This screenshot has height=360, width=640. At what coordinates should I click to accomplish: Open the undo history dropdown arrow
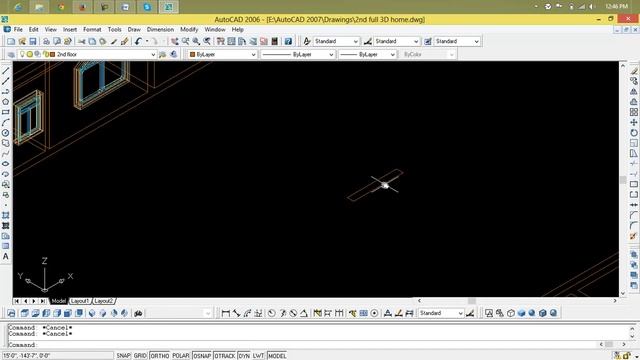coord(147,41)
